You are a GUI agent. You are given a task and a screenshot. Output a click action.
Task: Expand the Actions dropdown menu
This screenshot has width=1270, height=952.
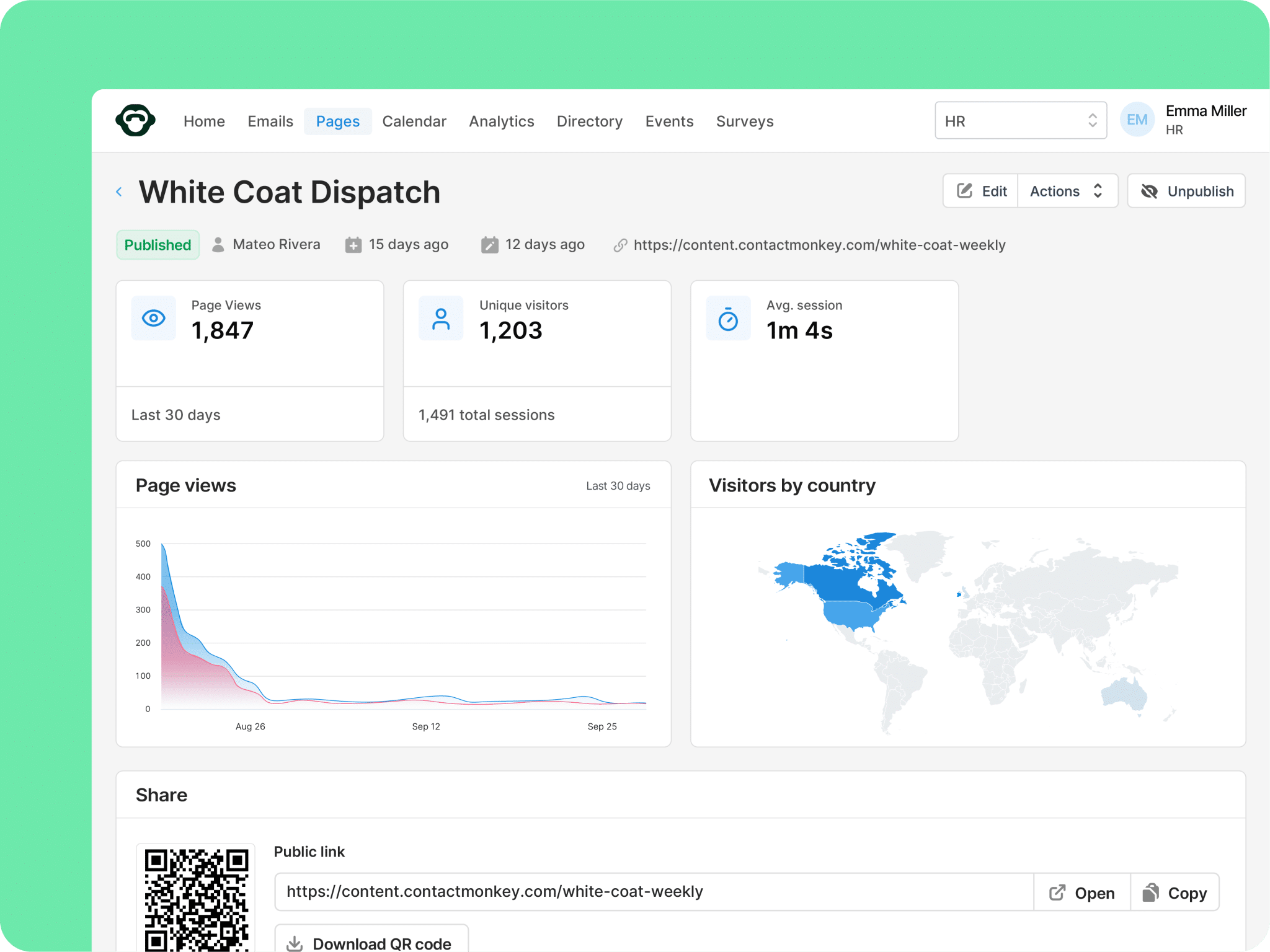(1067, 191)
